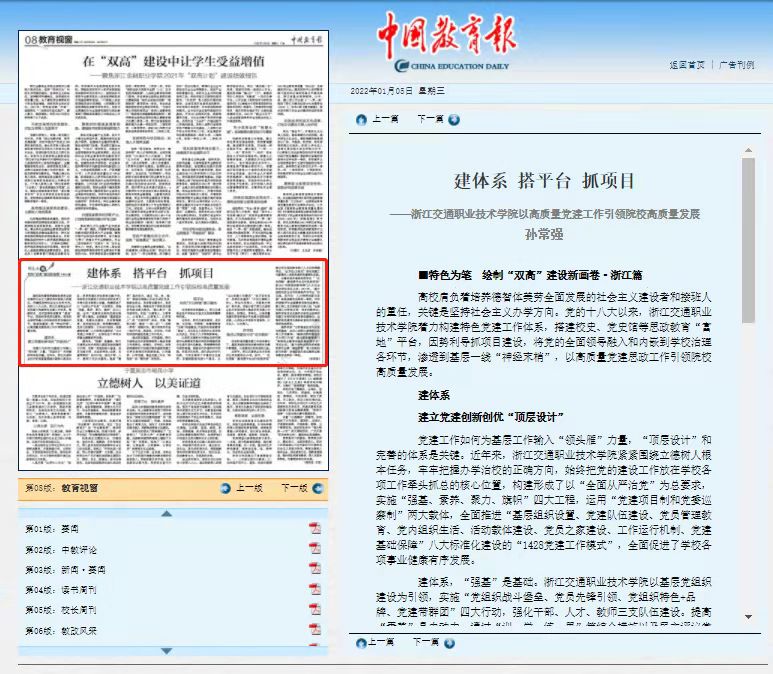
Task: Click the date 2022年01月05日 星期三
Action: click(397, 91)
